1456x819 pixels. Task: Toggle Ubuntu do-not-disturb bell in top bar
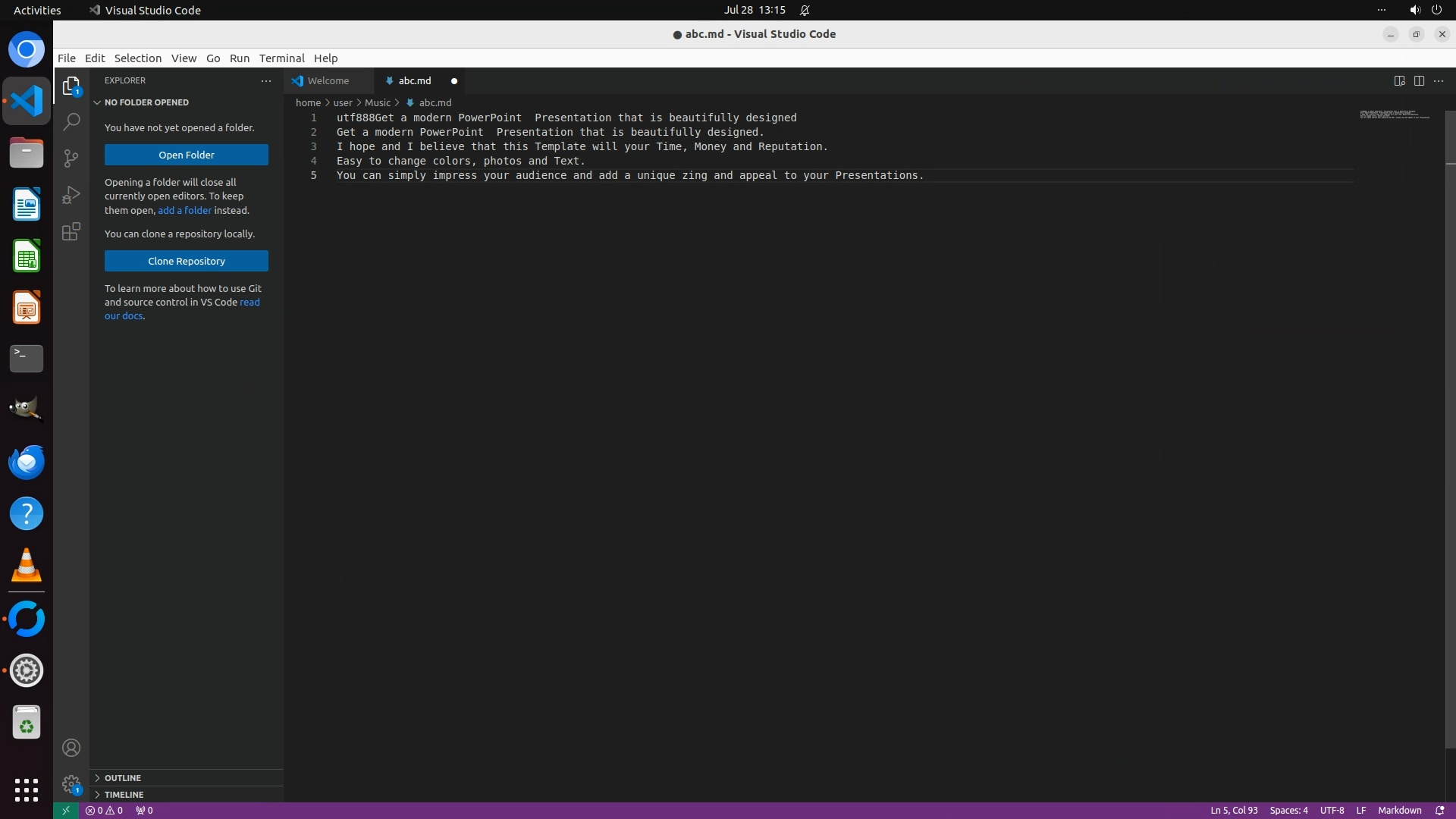[805, 10]
